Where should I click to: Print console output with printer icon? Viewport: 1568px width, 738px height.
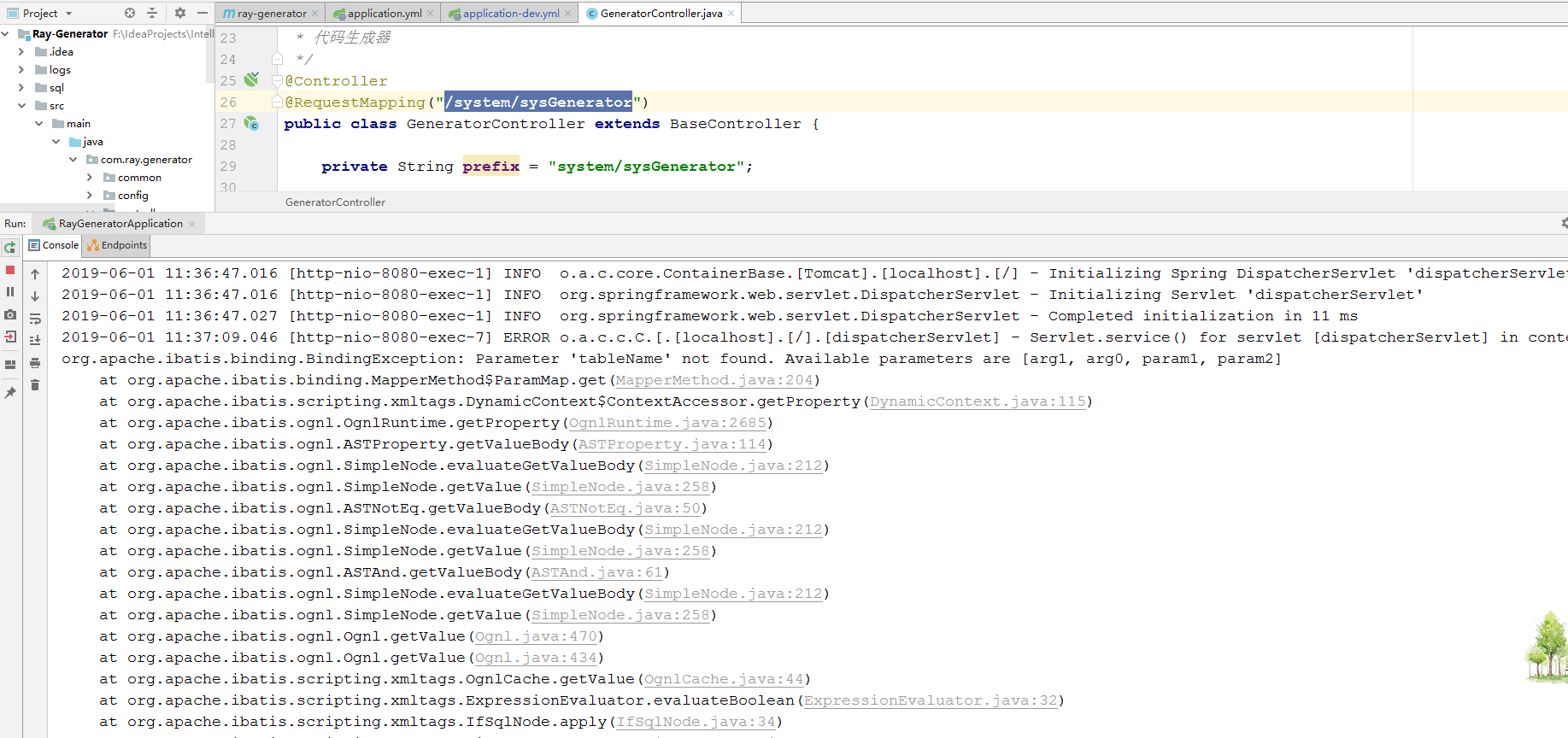point(35,363)
